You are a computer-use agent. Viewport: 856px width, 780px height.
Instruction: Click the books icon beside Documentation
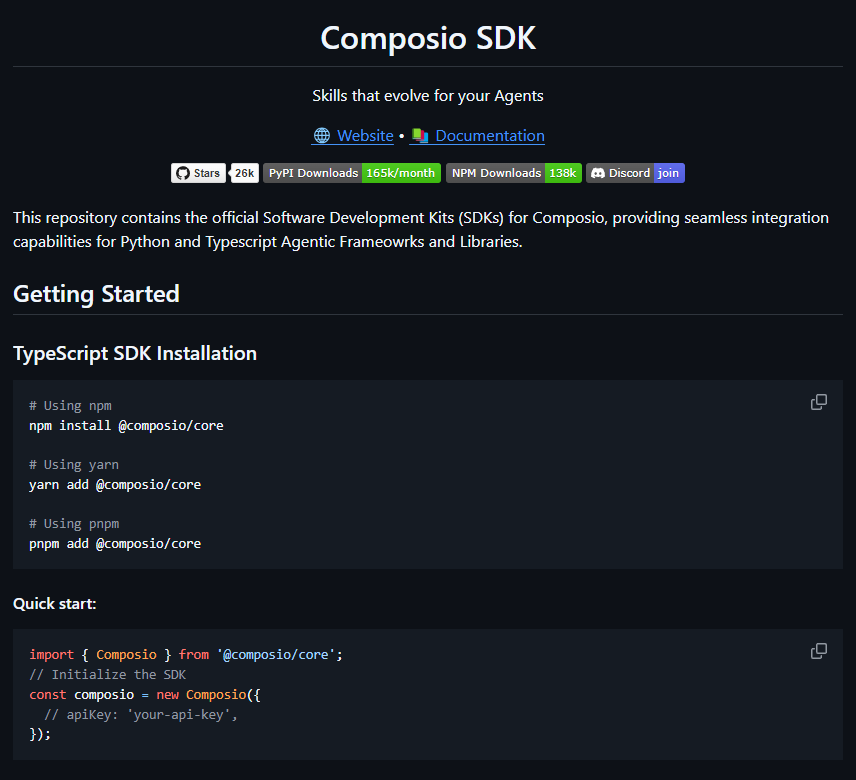pos(420,136)
